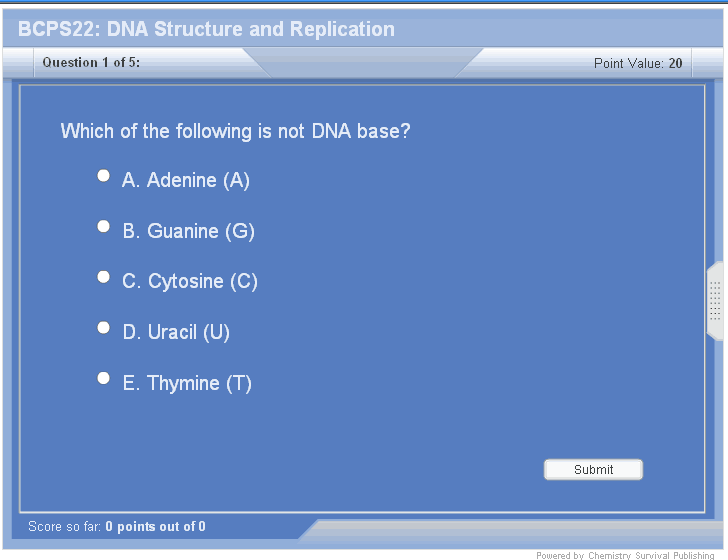Image resolution: width=728 pixels, height=560 pixels.
Task: Click the 'E. Thymine (T)' answer label
Action: pos(187,384)
